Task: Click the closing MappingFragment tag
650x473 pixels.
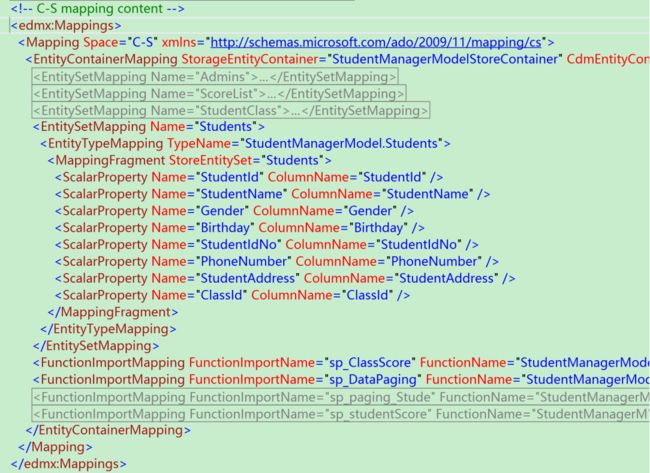Action: coord(113,312)
